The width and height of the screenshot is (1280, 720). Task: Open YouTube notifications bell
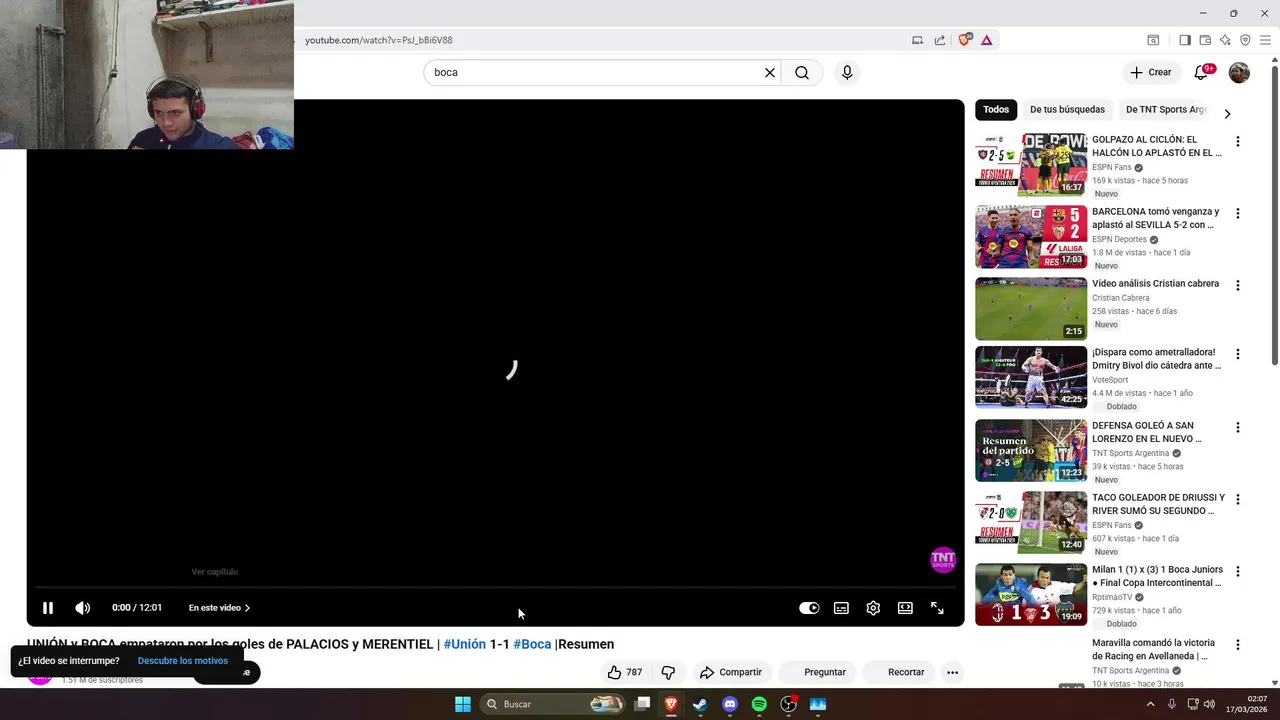[x=1202, y=72]
